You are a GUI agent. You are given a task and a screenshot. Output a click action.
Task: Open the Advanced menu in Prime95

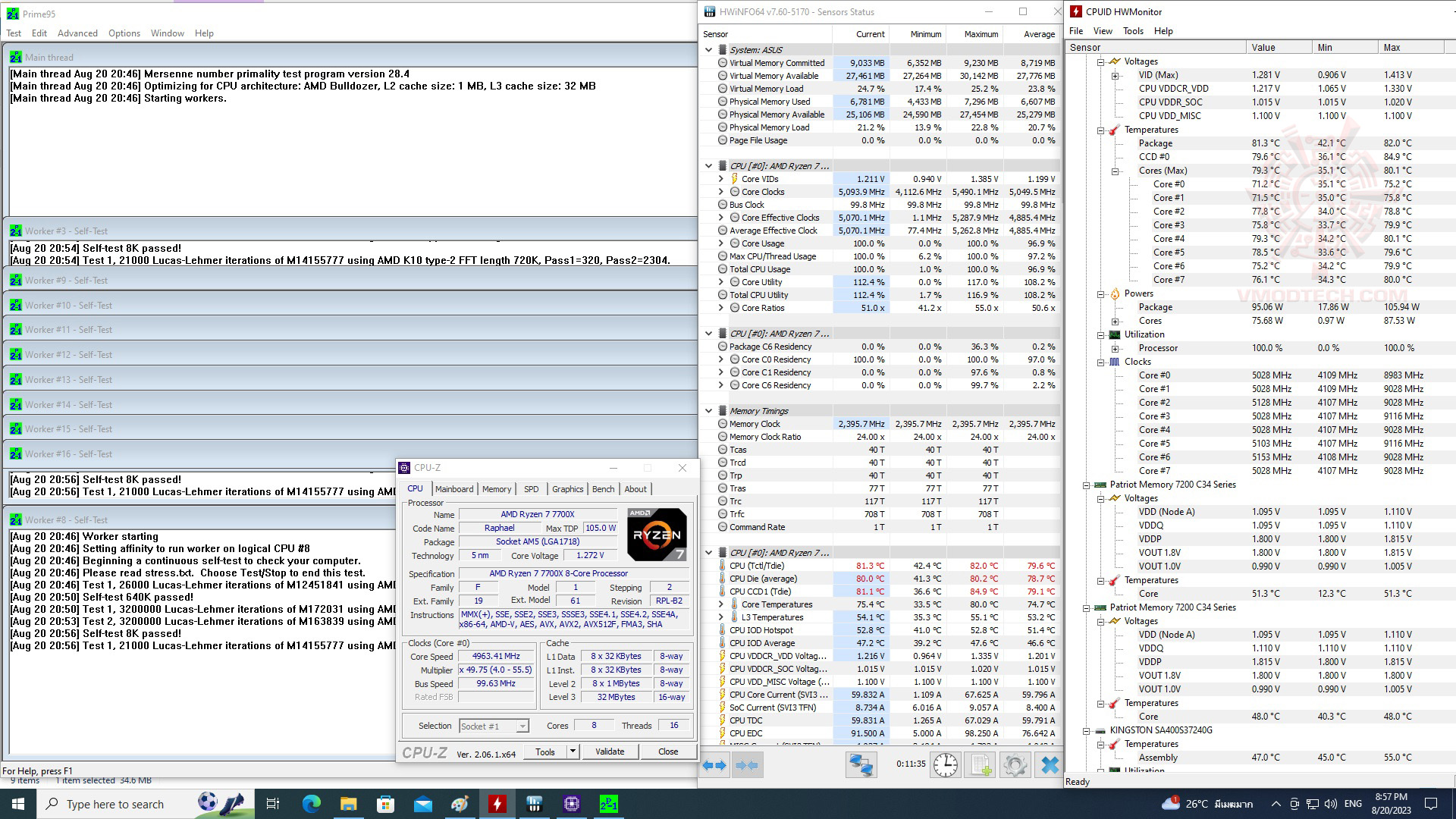coord(77,33)
